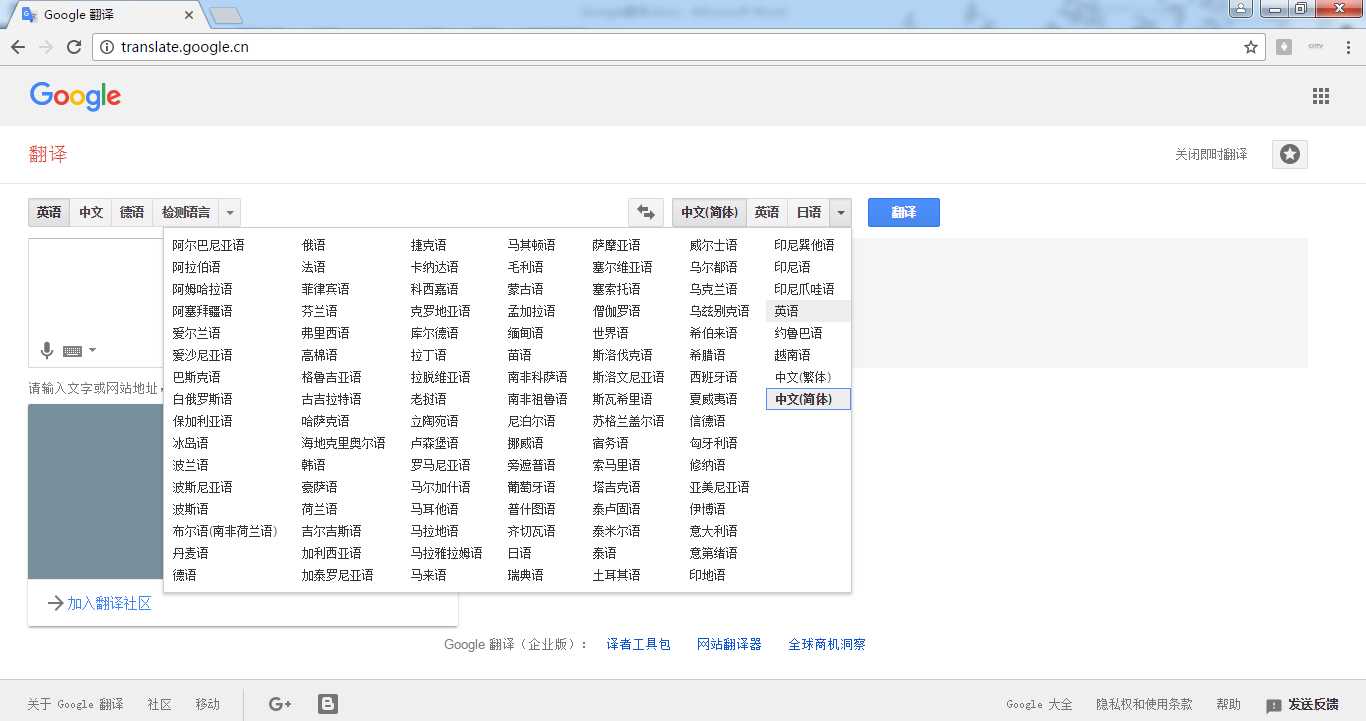The height and width of the screenshot is (721, 1366).
Task: Choose 越南语 from language list
Action: [x=792, y=355]
